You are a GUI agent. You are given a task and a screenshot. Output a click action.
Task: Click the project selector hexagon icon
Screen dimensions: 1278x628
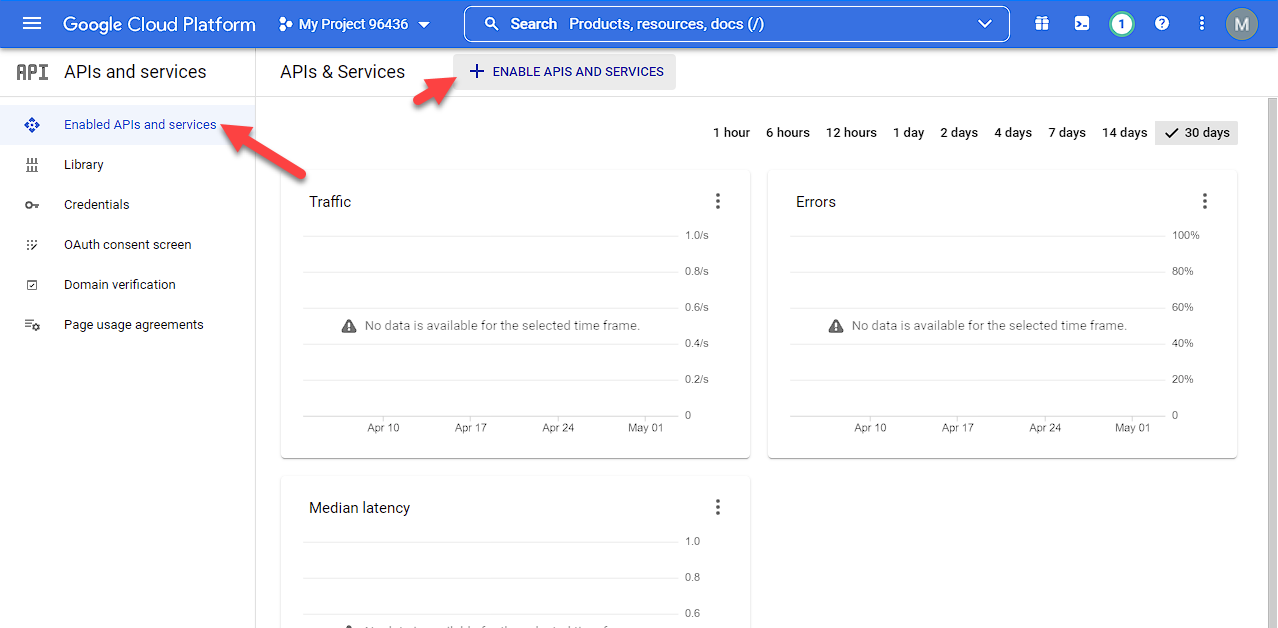coord(286,24)
